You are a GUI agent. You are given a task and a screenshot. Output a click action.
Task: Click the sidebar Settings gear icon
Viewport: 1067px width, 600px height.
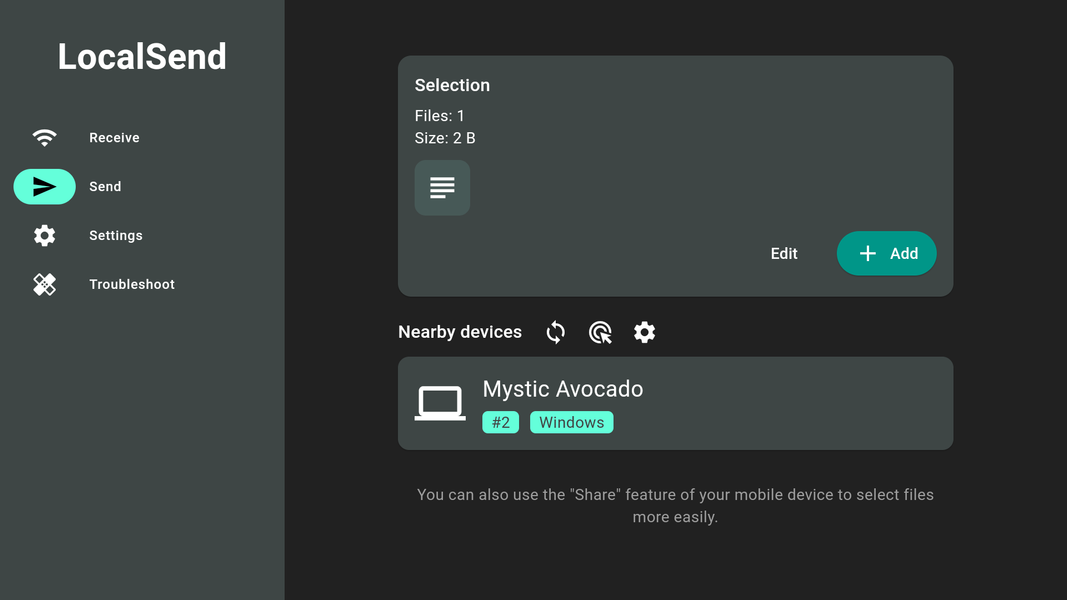point(44,236)
